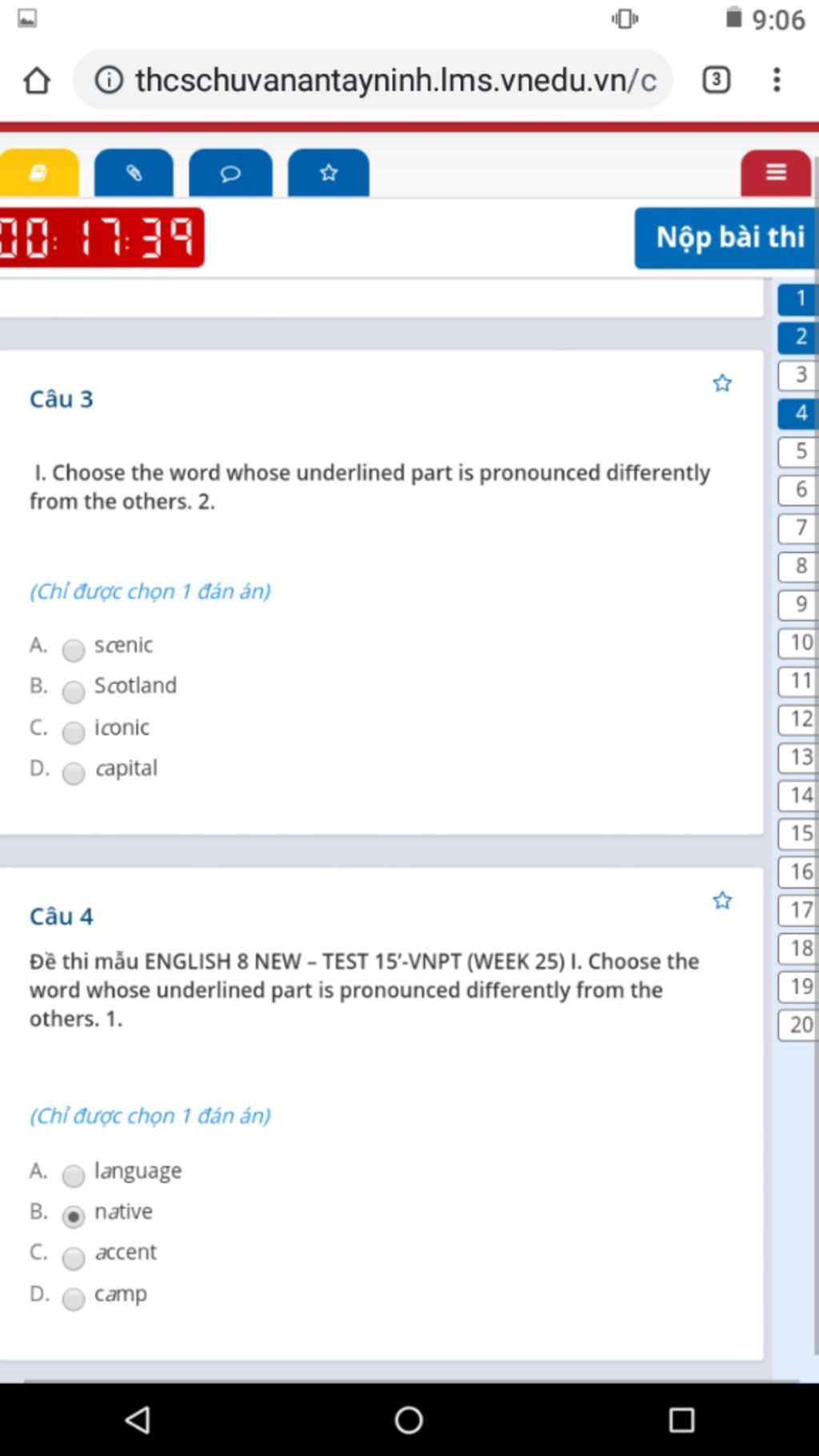Go to question 20 in navigator

tap(799, 1025)
